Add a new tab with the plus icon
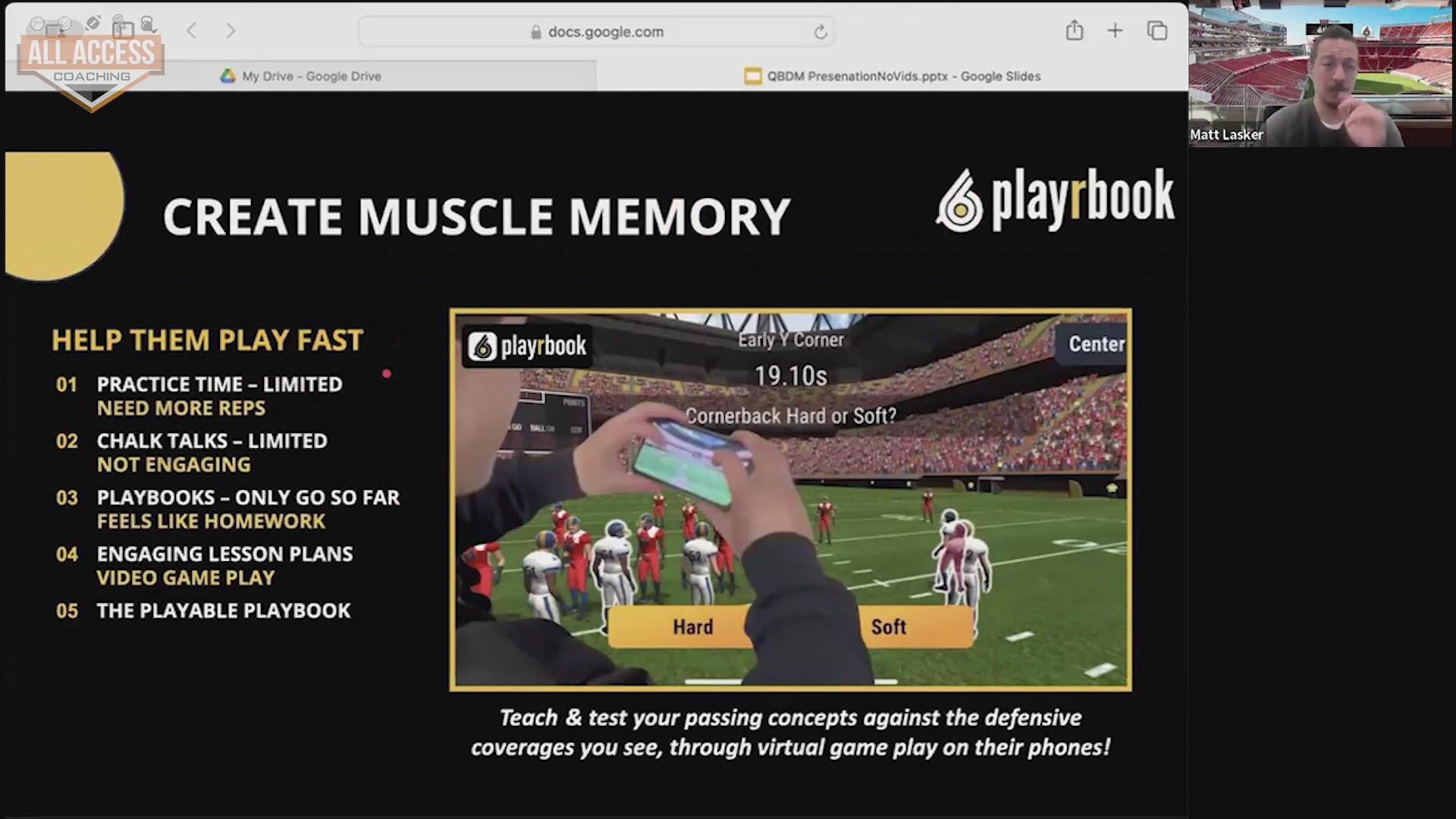1456x819 pixels. click(x=1115, y=31)
